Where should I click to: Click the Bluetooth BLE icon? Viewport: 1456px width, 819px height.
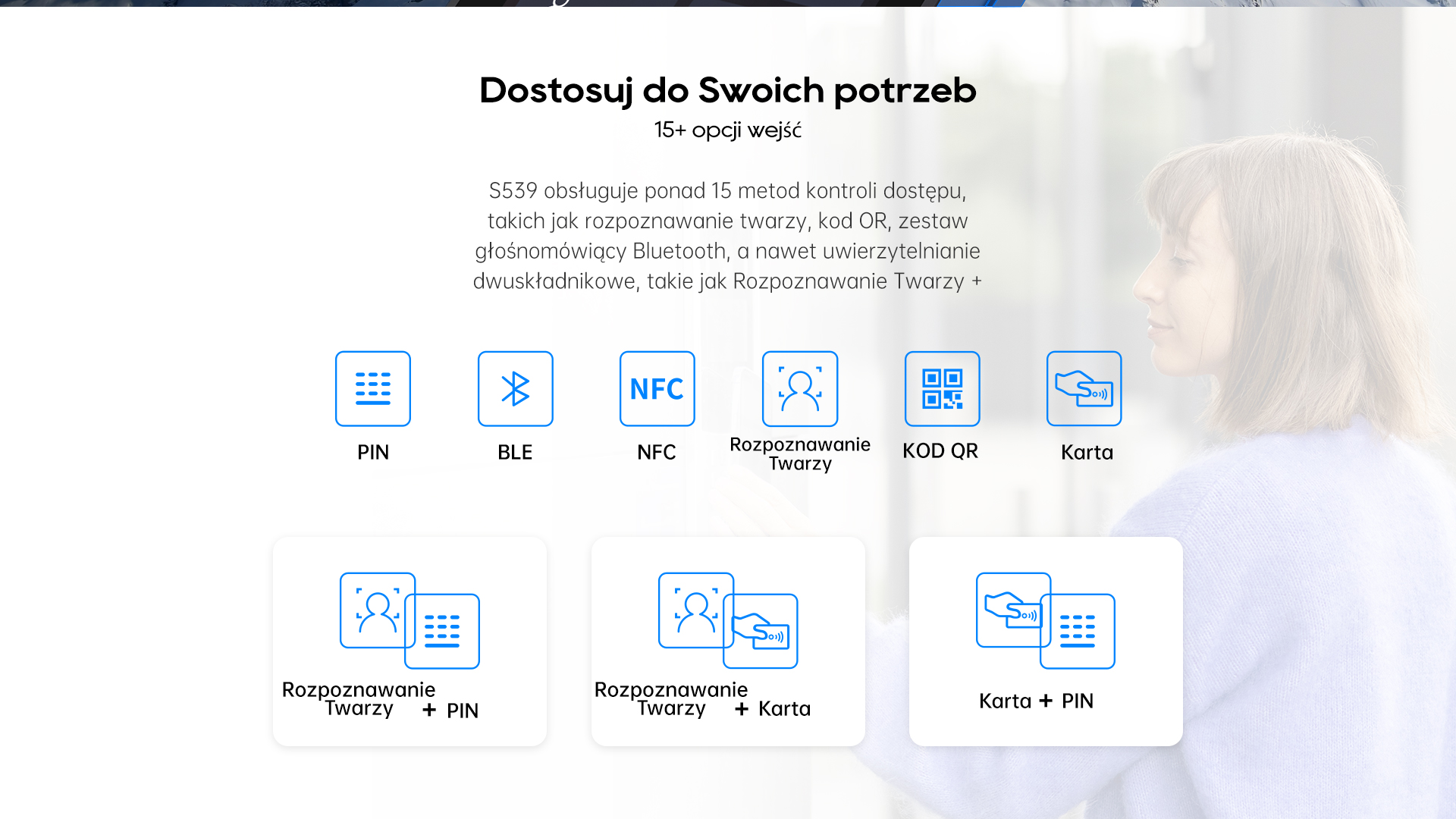coord(515,388)
